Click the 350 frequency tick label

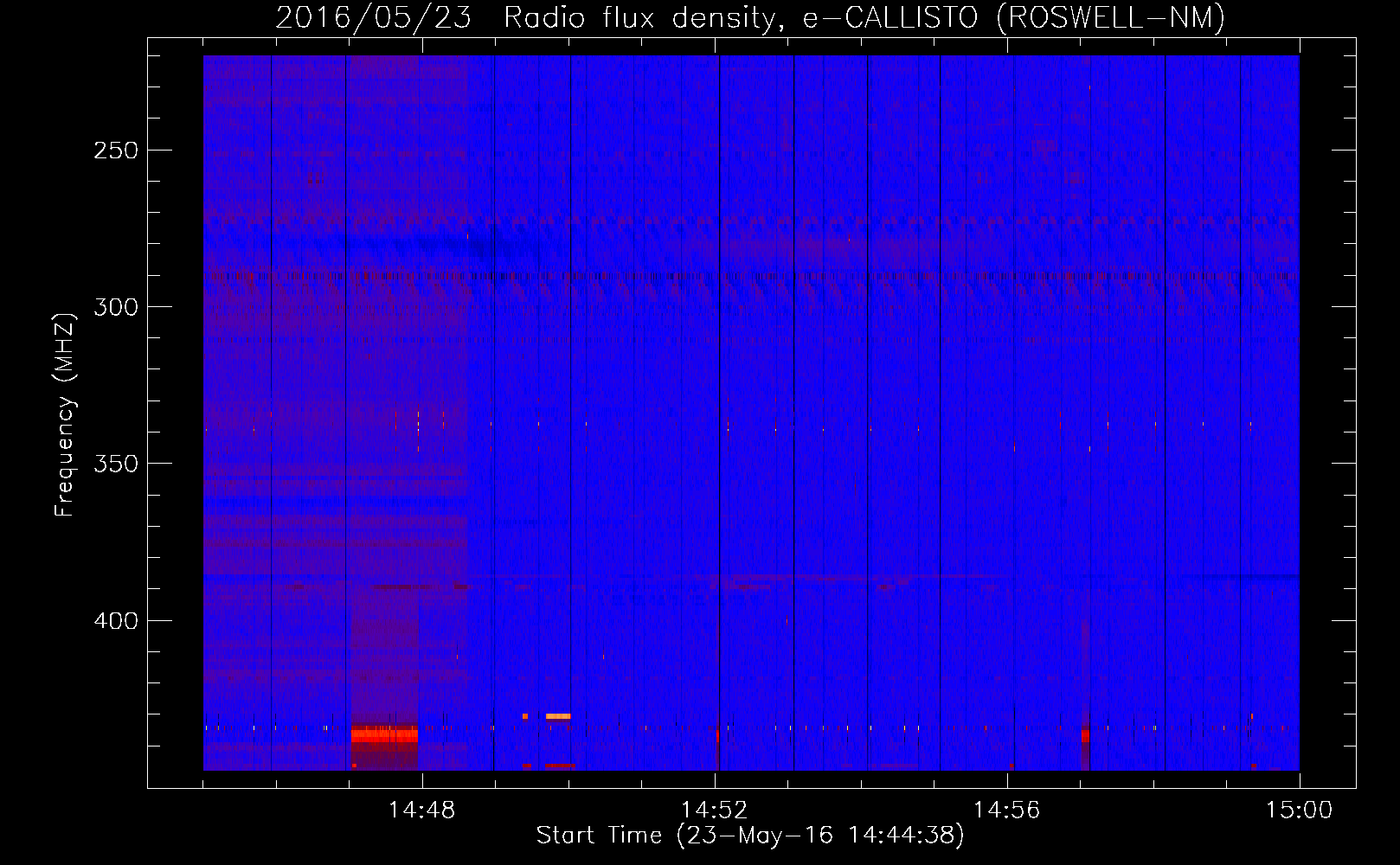coord(116,464)
